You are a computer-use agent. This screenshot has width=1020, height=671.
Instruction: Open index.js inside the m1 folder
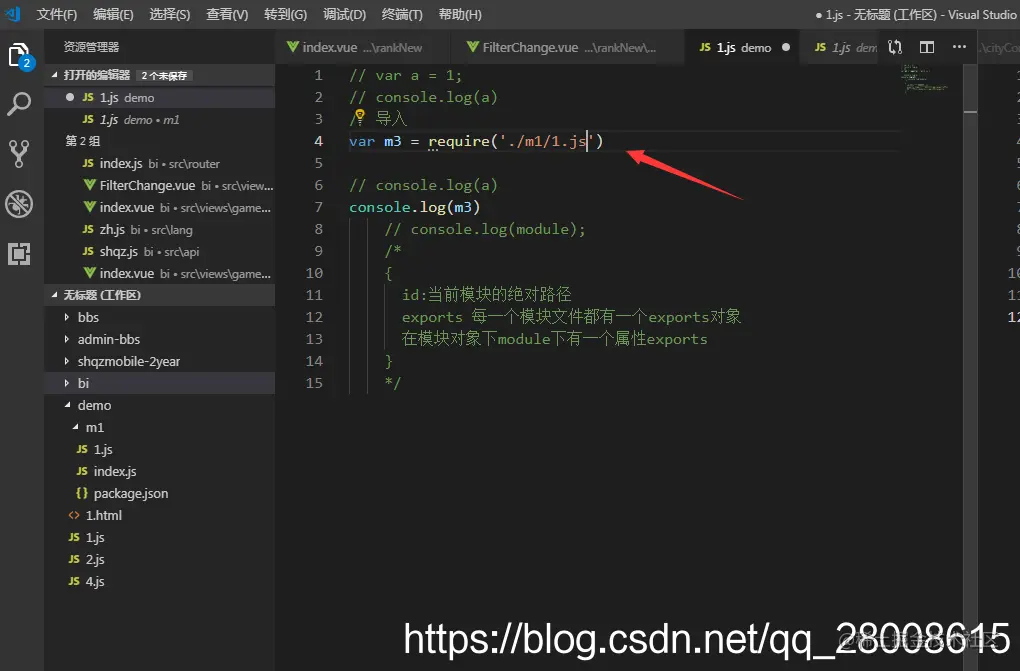click(159, 471)
